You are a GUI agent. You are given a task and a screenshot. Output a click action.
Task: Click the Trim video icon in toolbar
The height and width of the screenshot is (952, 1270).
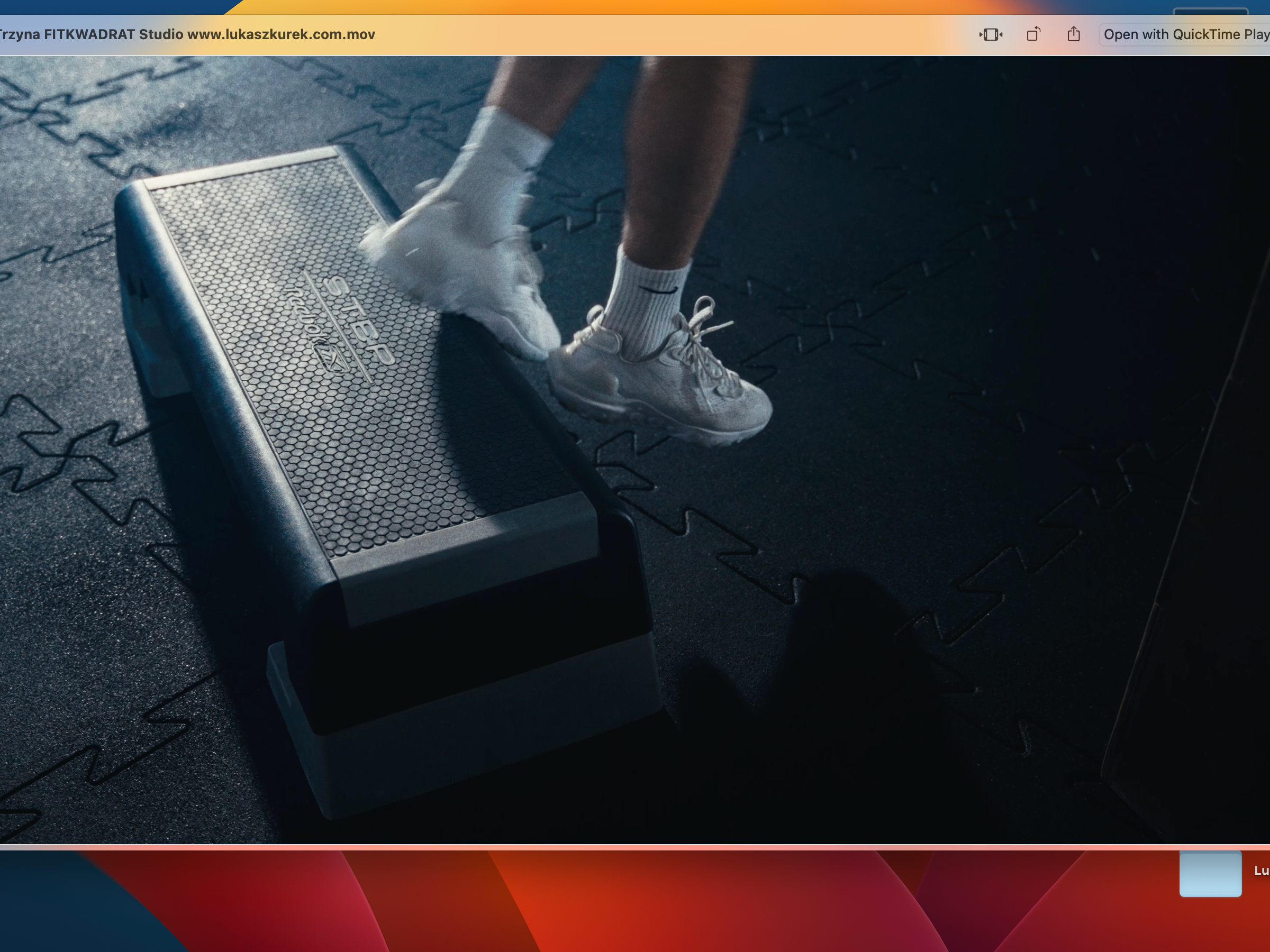(x=991, y=34)
